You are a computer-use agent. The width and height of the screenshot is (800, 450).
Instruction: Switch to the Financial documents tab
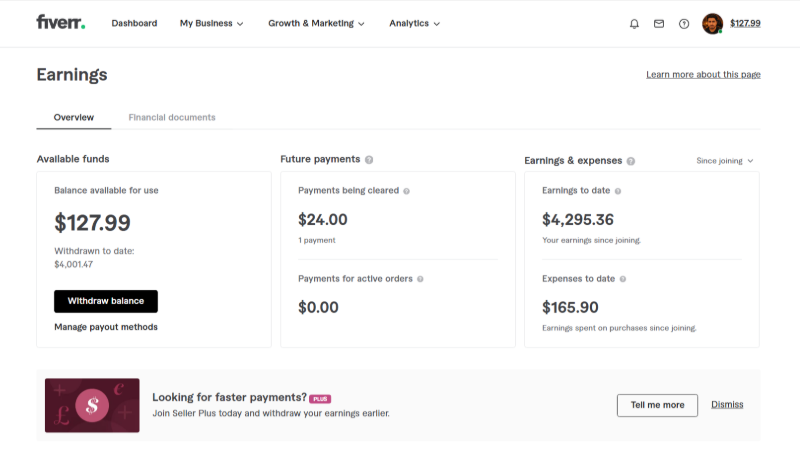pyautogui.click(x=172, y=117)
